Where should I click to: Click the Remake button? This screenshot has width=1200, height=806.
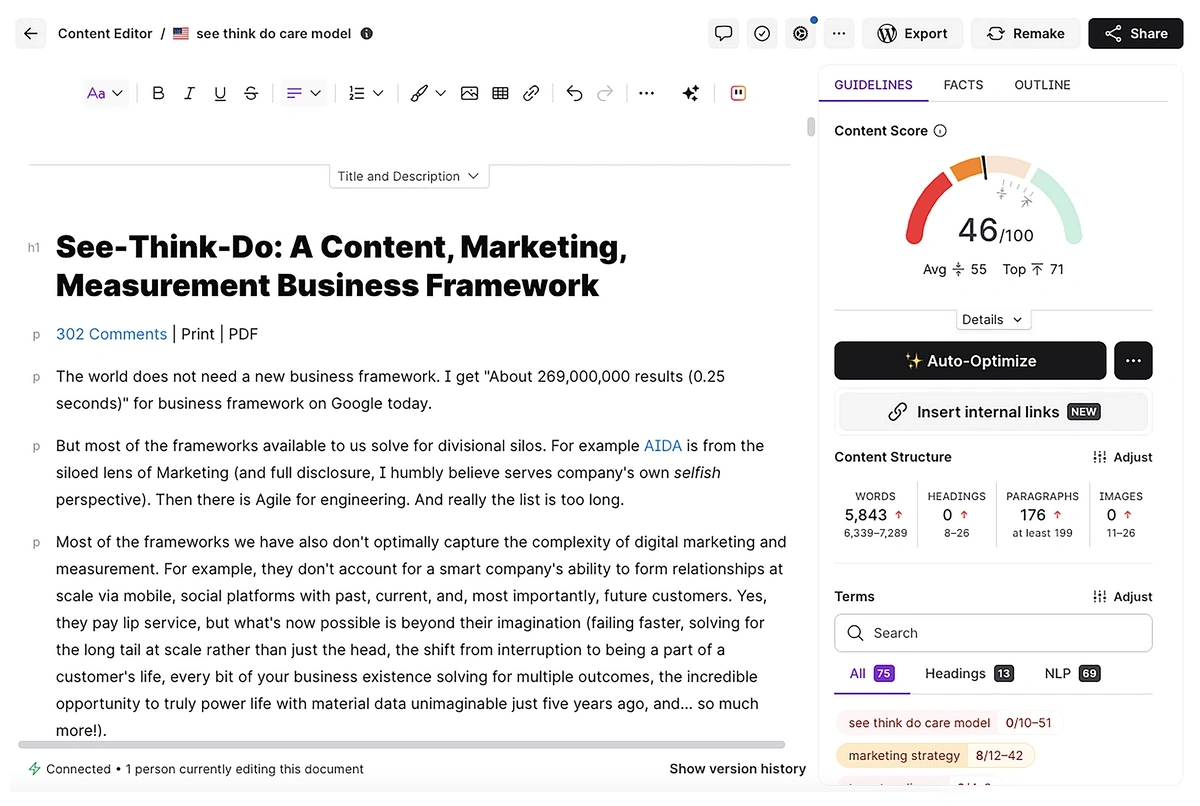click(1025, 33)
